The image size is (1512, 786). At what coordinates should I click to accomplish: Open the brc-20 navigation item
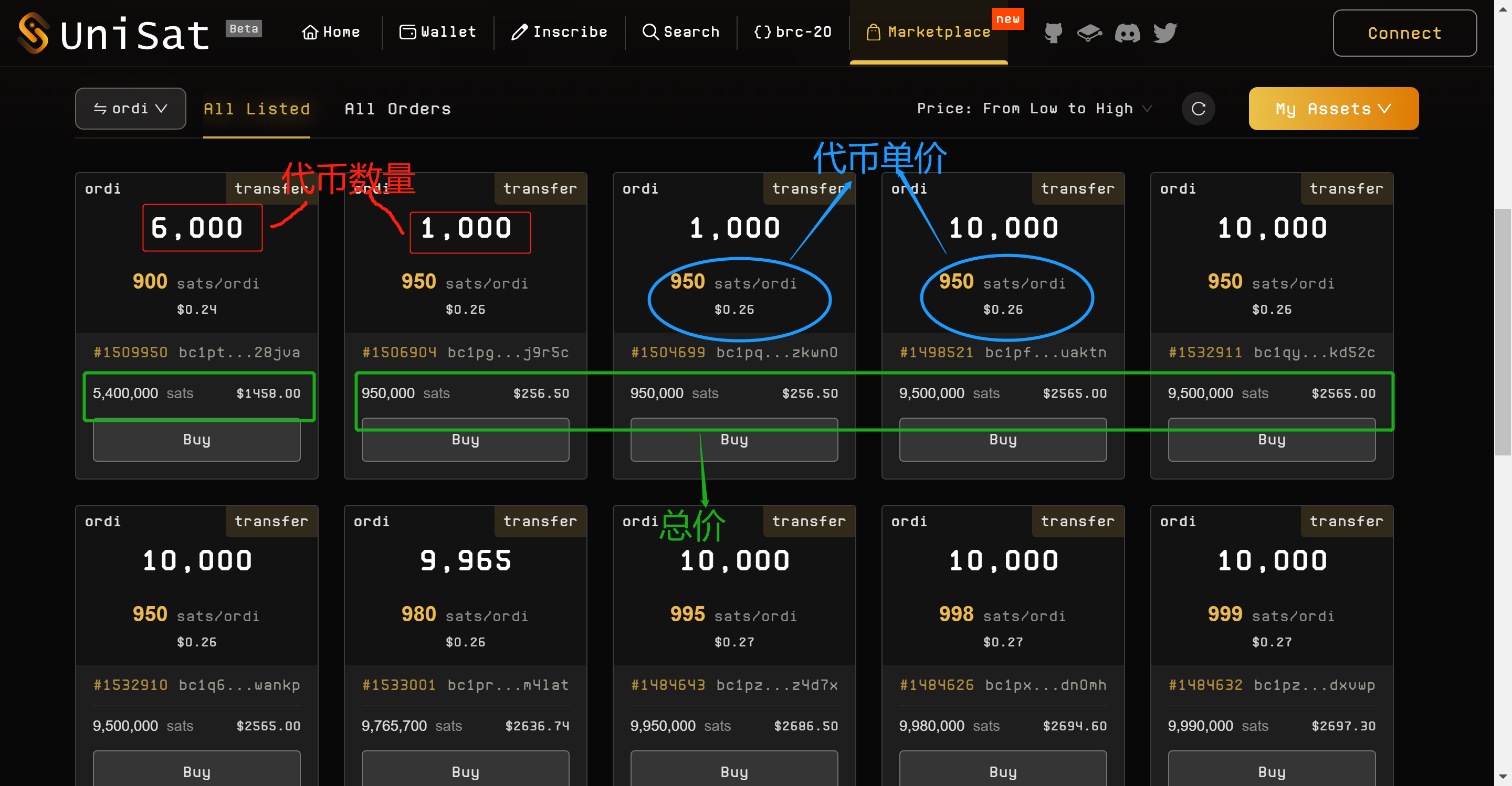[x=792, y=32]
